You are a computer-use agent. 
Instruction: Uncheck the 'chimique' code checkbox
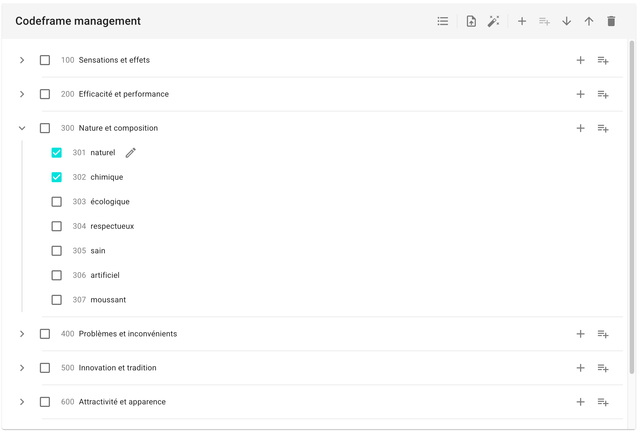pos(57,177)
